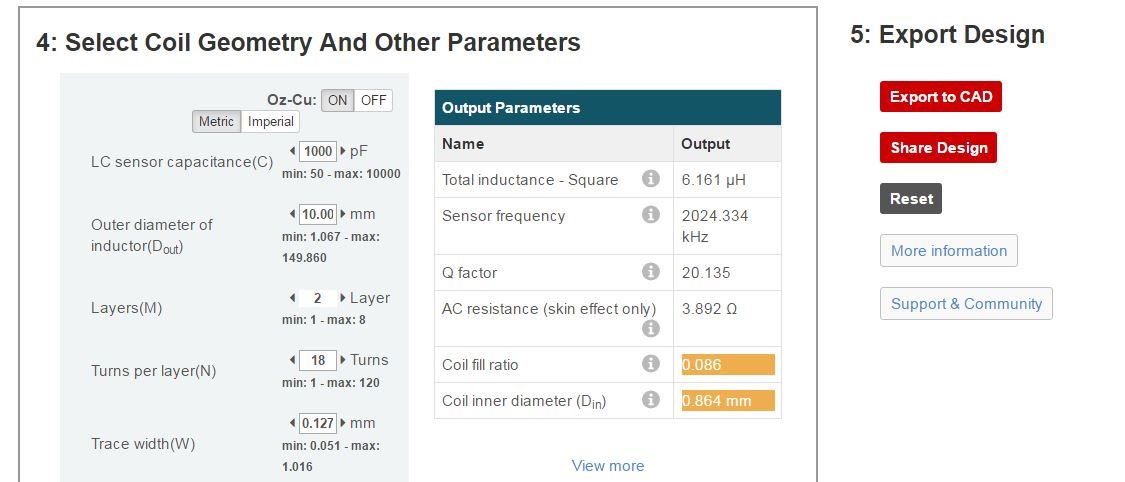Click info icon next to Sensor frequency

(651, 215)
